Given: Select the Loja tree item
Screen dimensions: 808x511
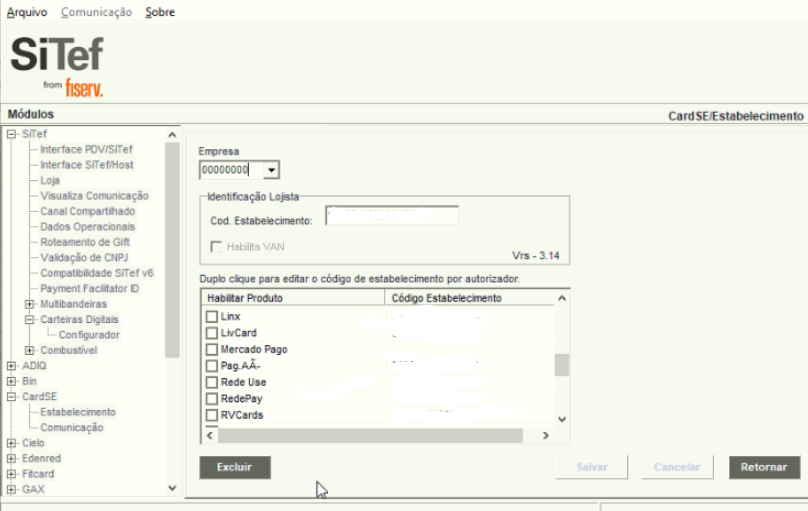Looking at the screenshot, I should [x=50, y=180].
